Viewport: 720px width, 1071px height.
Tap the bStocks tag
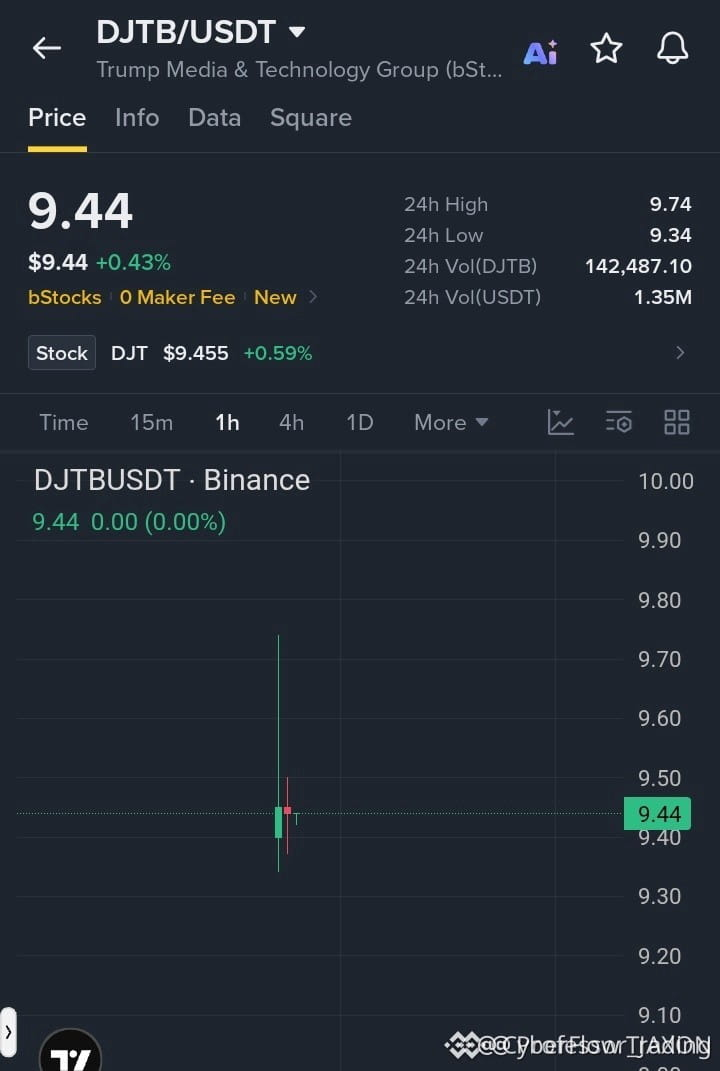click(64, 297)
